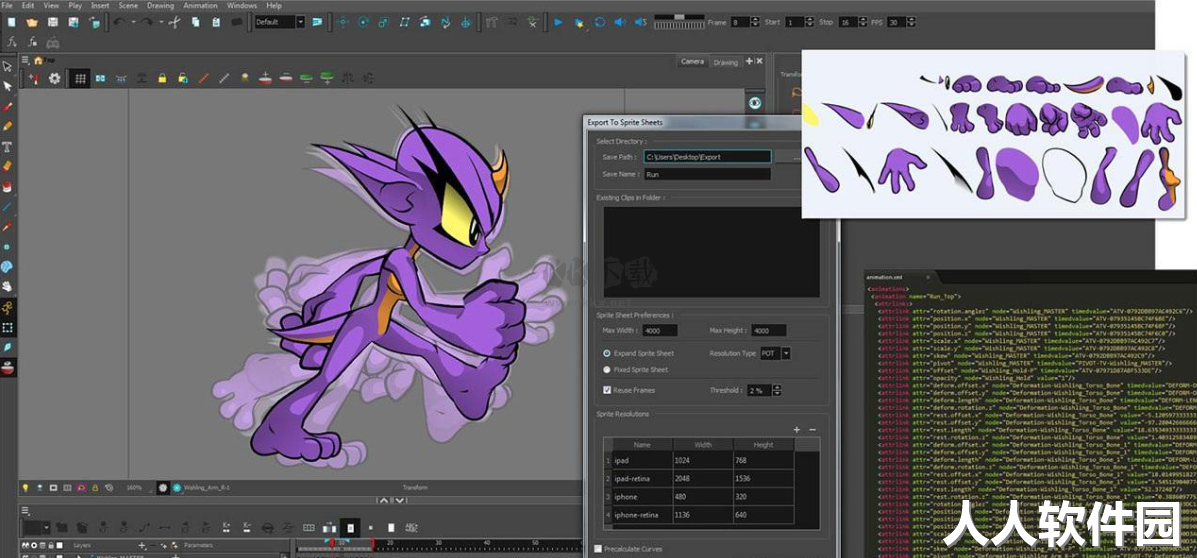Image resolution: width=1197 pixels, height=558 pixels.
Task: Open the dropdown arrow beside Undo
Action: pos(133,22)
